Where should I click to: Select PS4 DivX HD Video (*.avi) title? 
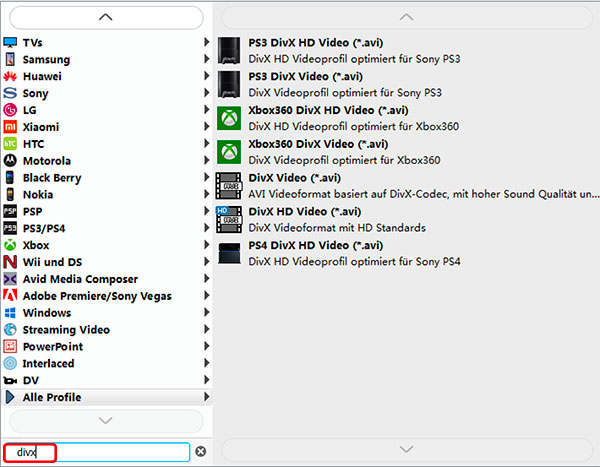316,245
